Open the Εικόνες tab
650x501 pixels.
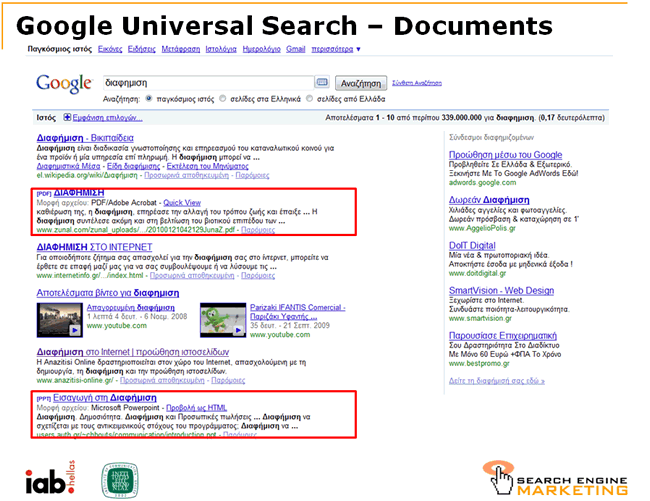pos(110,49)
